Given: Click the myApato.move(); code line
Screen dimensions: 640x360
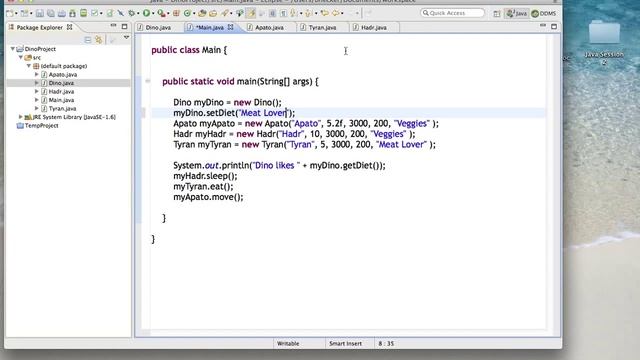Looking at the screenshot, I should [x=208, y=197].
